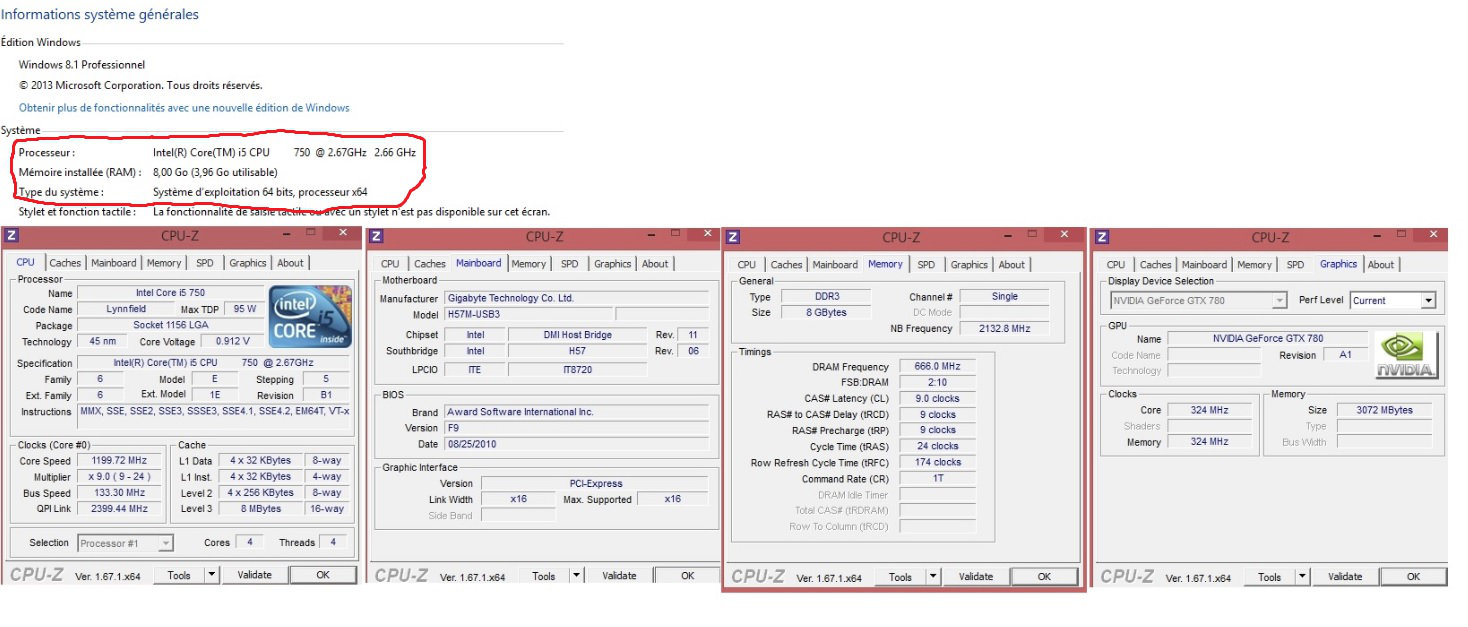Click the CPU-Z icon in Mainboard window title bar
The image size is (1468, 627).
tap(376, 236)
